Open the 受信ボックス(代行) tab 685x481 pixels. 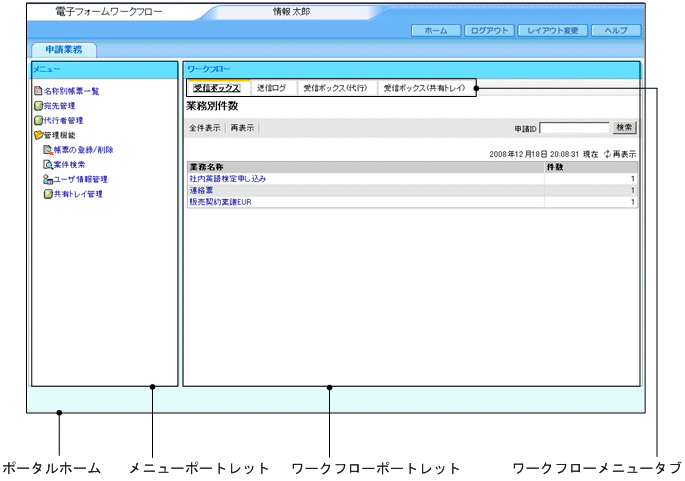click(x=334, y=88)
